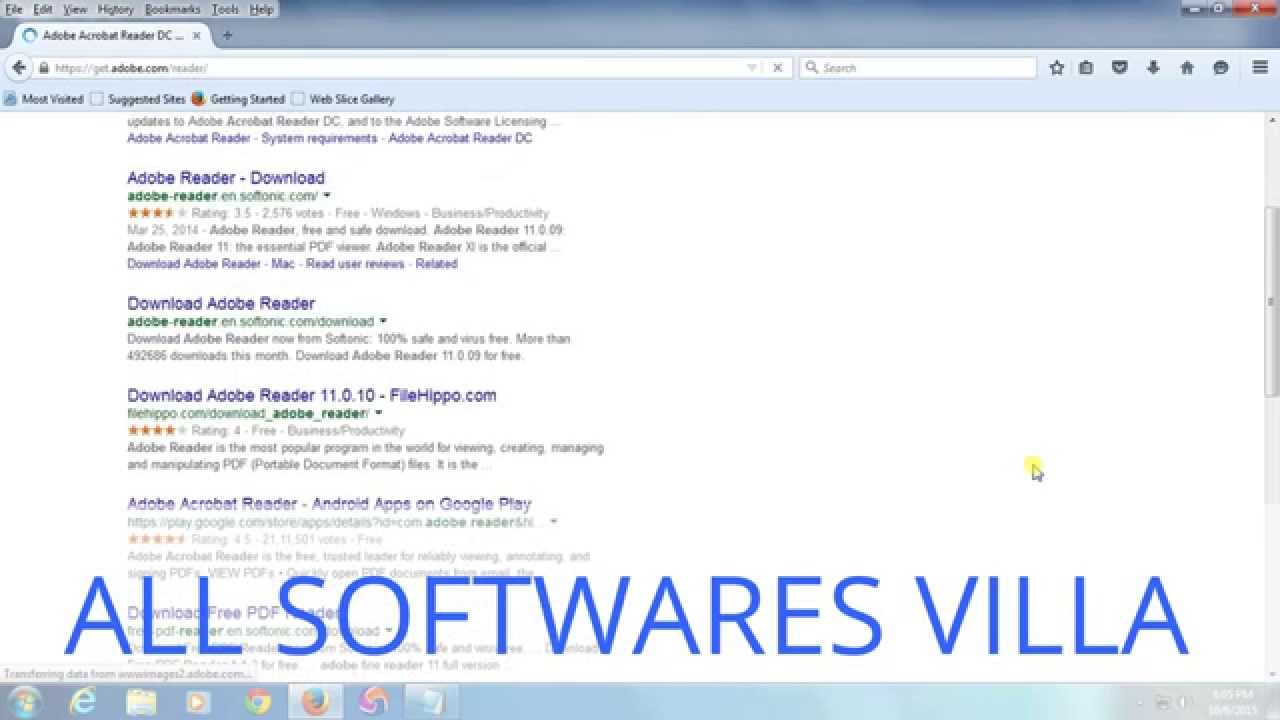Open the View menu

point(75,9)
